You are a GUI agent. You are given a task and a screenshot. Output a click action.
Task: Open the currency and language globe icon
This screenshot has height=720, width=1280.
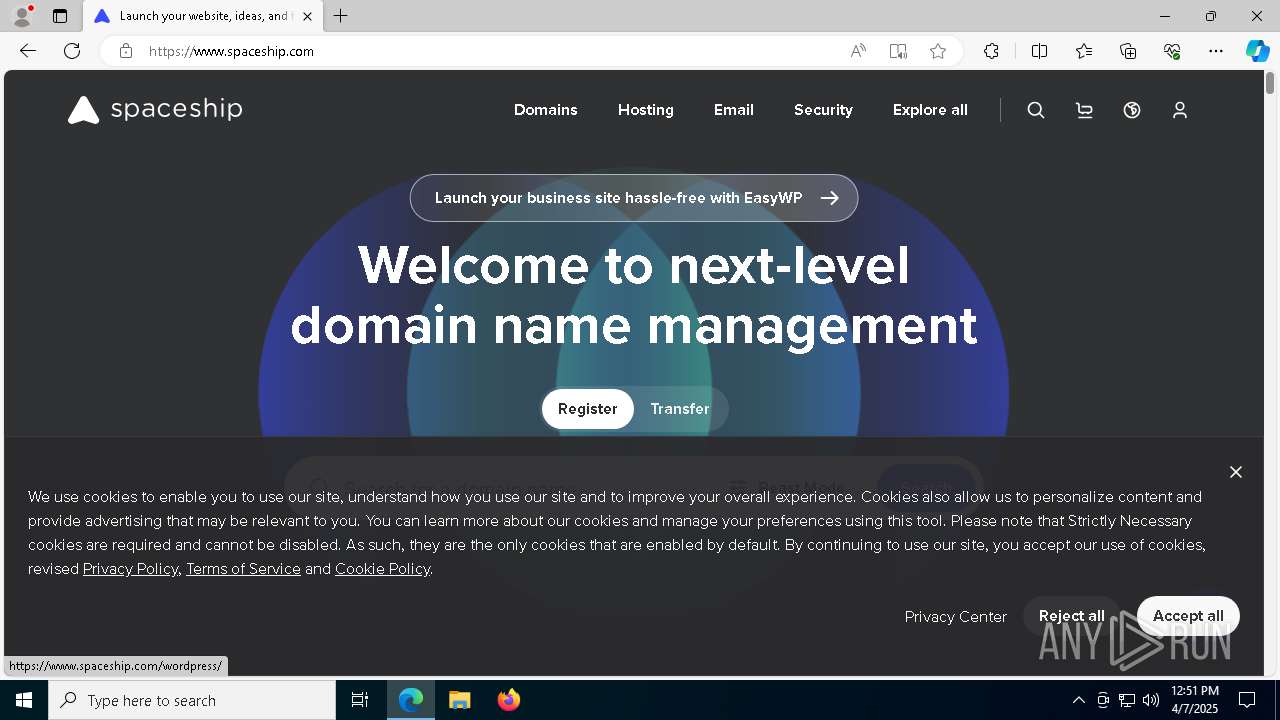coord(1132,110)
